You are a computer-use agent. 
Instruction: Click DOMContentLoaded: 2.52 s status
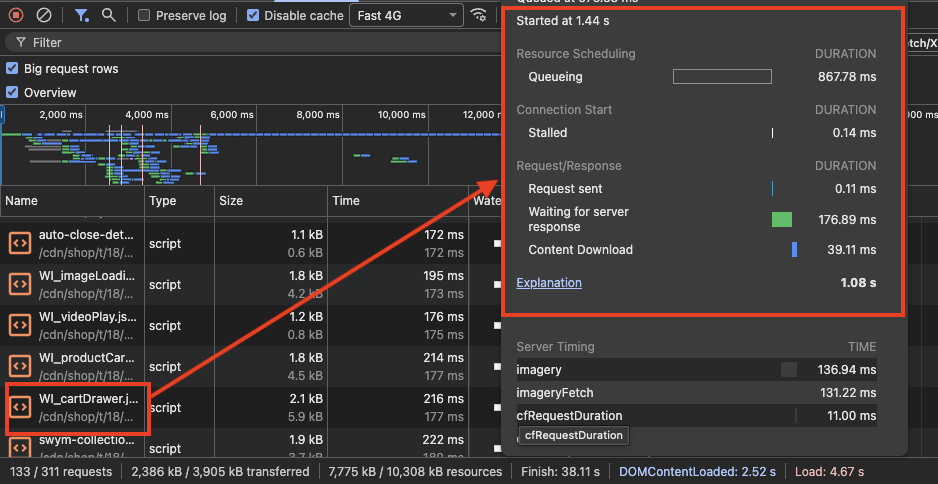[x=698, y=471]
